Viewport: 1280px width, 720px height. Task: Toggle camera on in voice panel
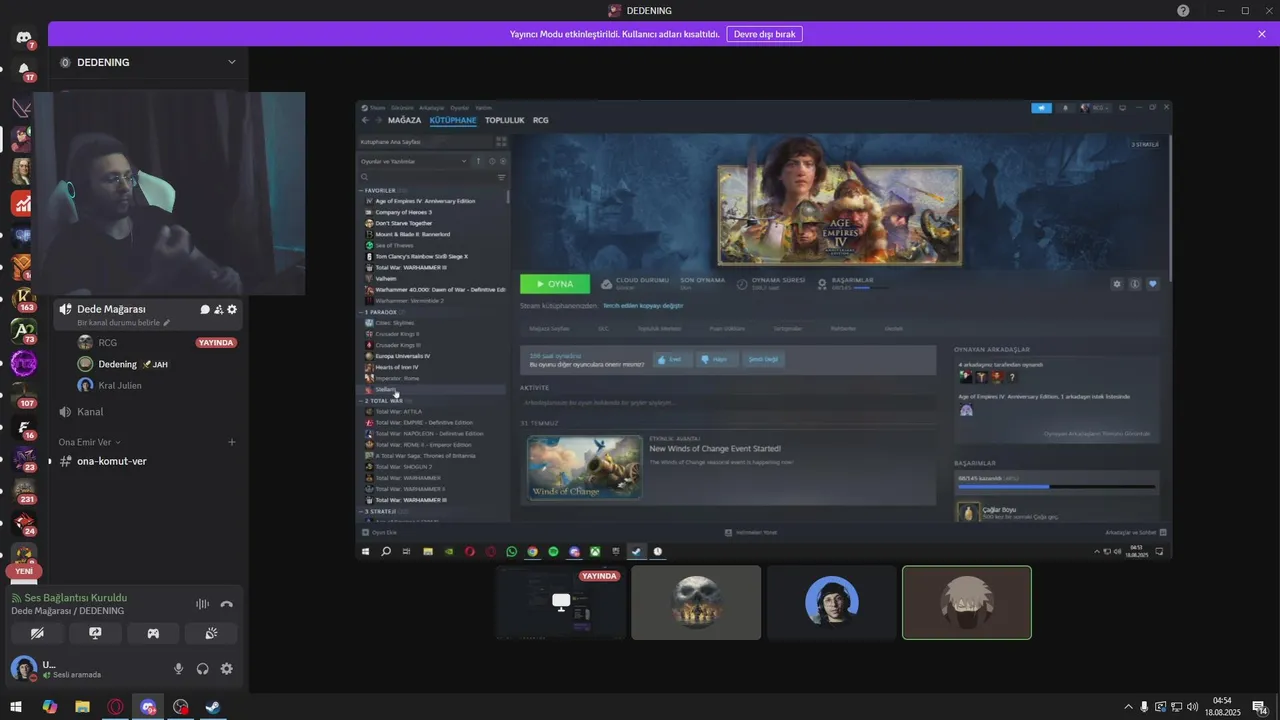[x=38, y=633]
